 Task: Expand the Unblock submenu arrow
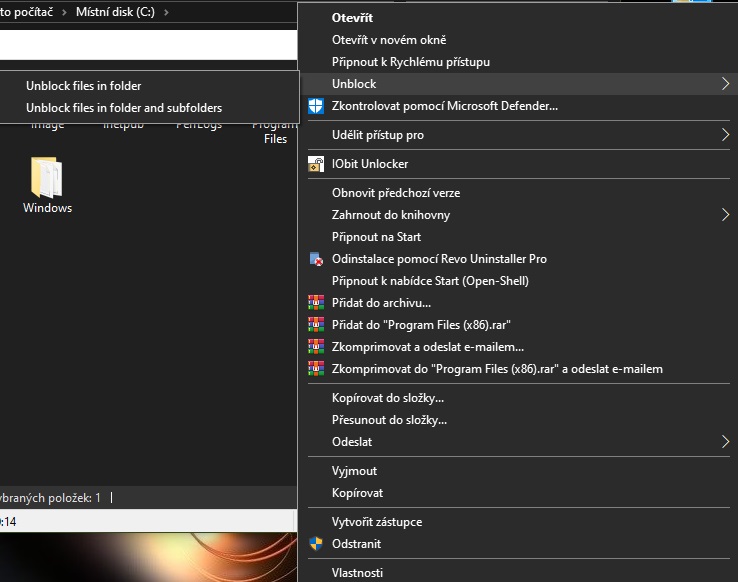click(x=725, y=84)
